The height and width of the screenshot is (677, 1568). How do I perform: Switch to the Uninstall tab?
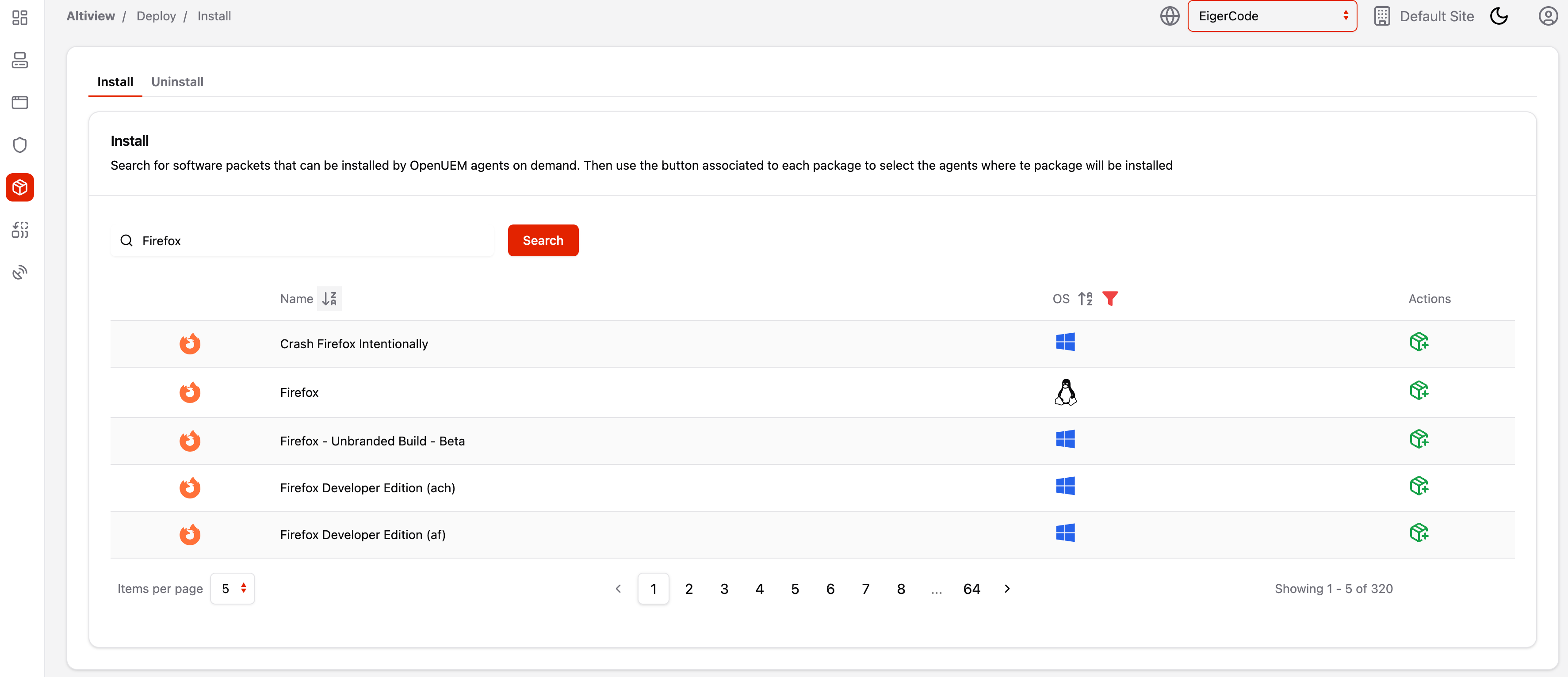[x=177, y=82]
